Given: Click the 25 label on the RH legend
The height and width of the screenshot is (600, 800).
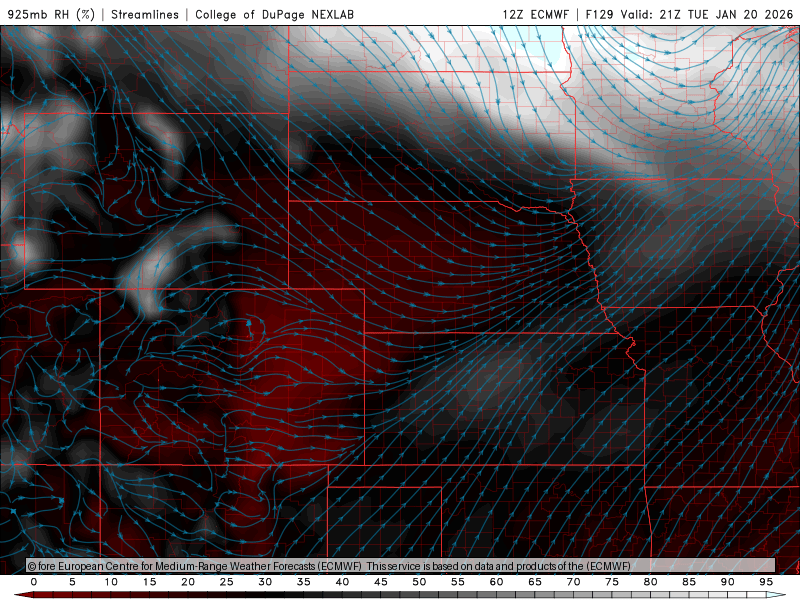Looking at the screenshot, I should tap(227, 582).
